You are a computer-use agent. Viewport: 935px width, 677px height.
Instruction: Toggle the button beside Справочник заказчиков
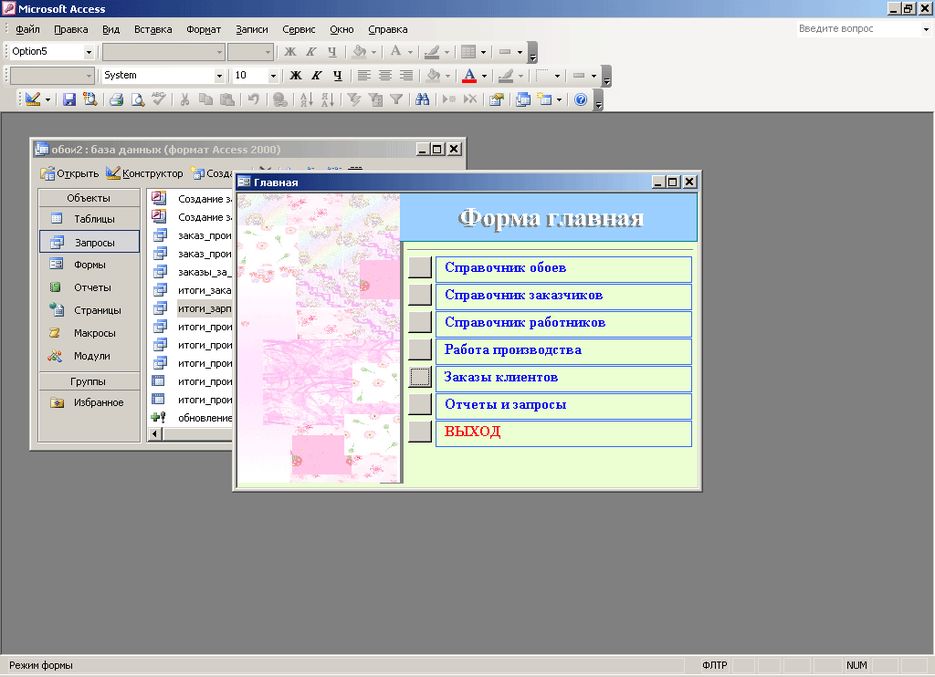pos(420,295)
